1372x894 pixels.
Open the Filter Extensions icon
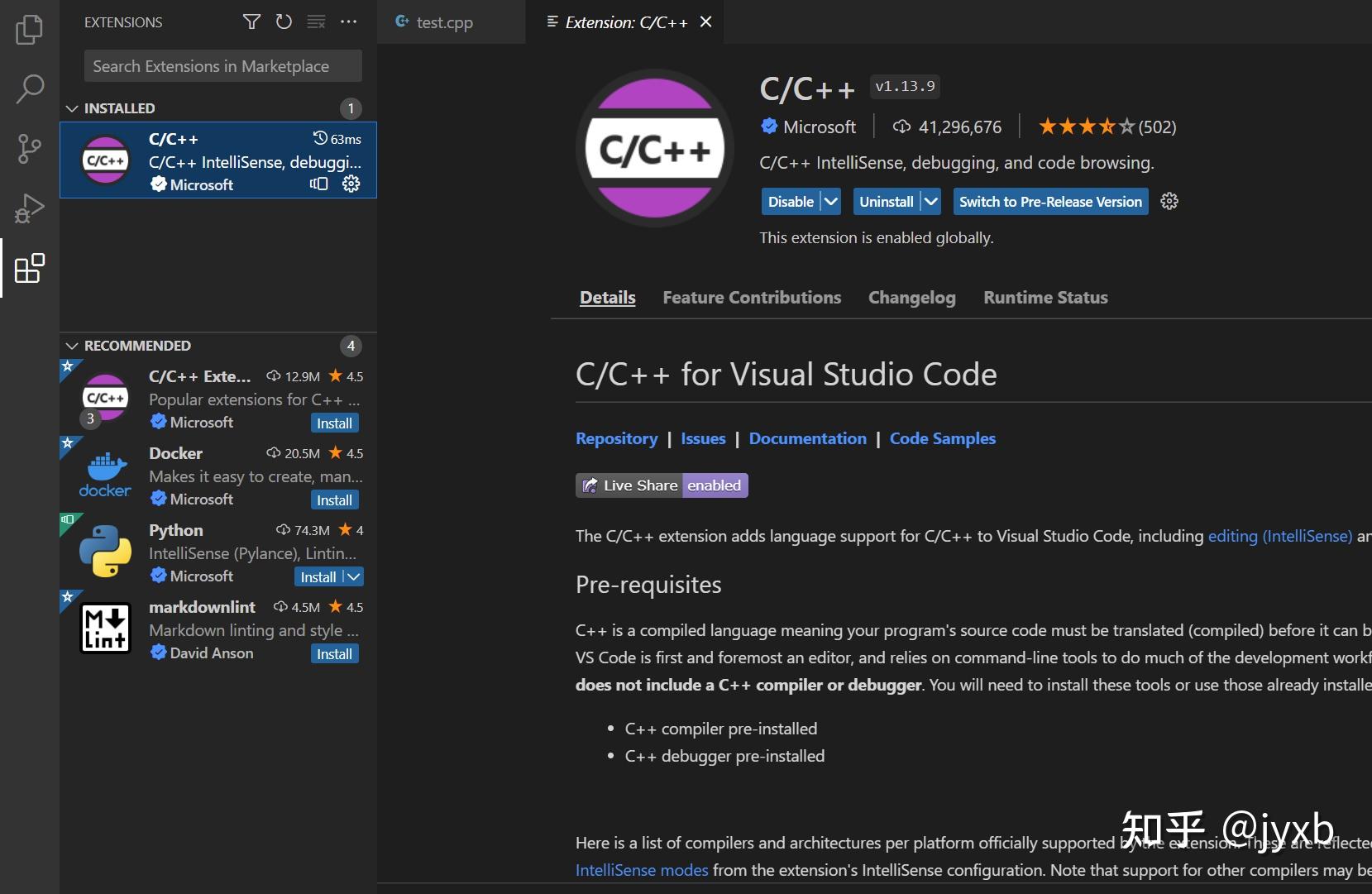[251, 22]
